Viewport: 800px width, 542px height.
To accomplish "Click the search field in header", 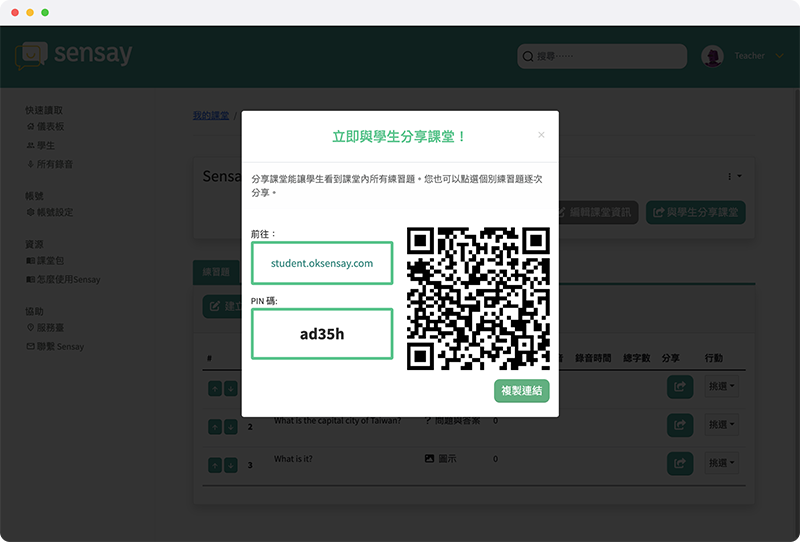I will [602, 57].
